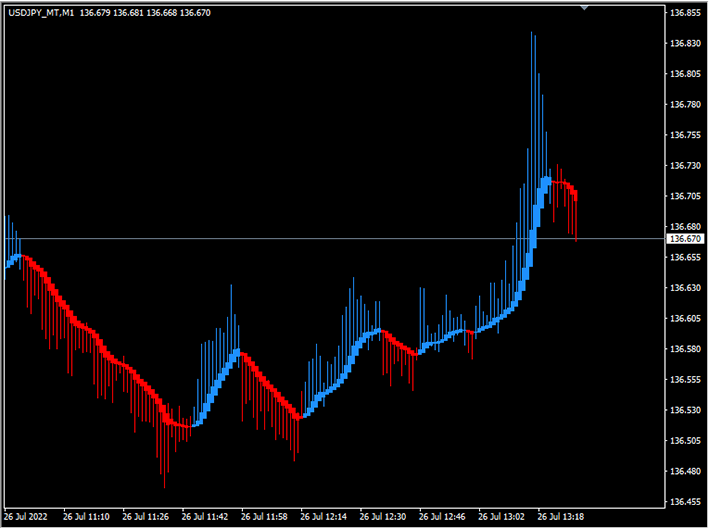Click the 136.830 price scale label
The width and height of the screenshot is (709, 528).
685,43
